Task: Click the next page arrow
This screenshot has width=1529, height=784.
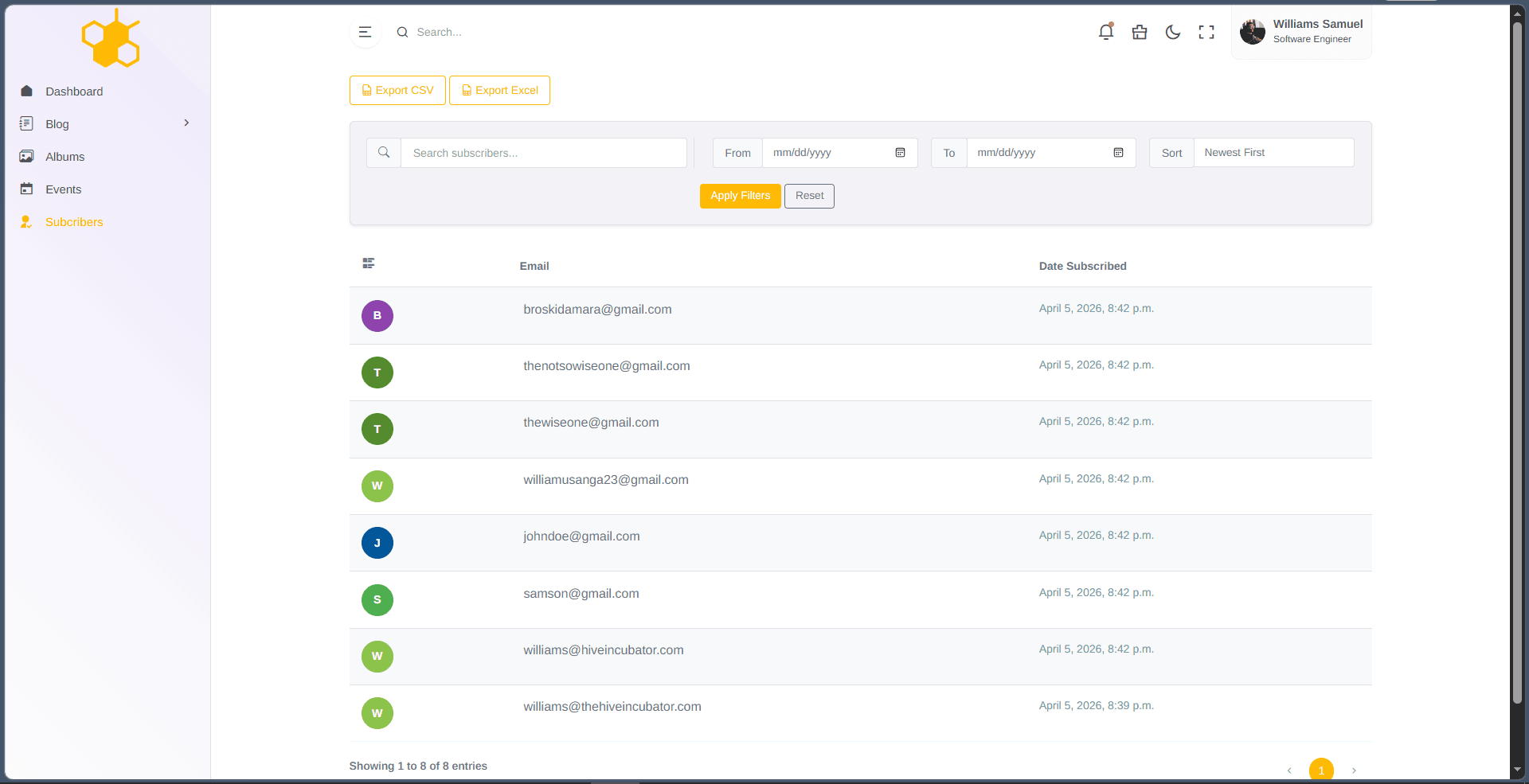Action: click(x=1354, y=770)
